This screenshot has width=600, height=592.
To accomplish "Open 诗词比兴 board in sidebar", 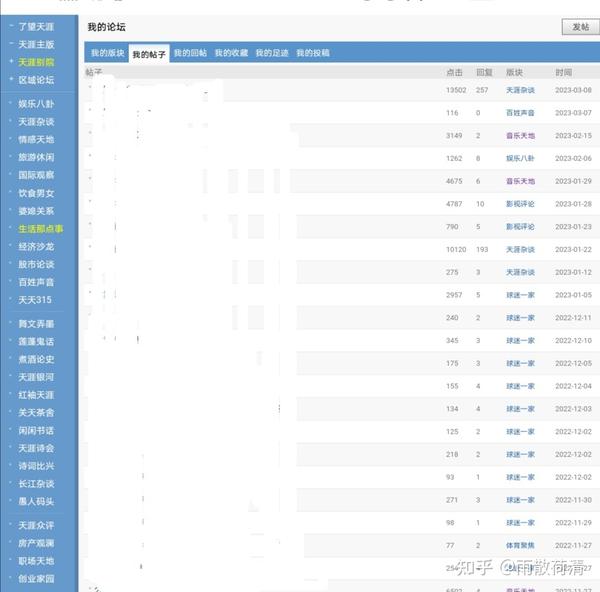I will (x=36, y=466).
